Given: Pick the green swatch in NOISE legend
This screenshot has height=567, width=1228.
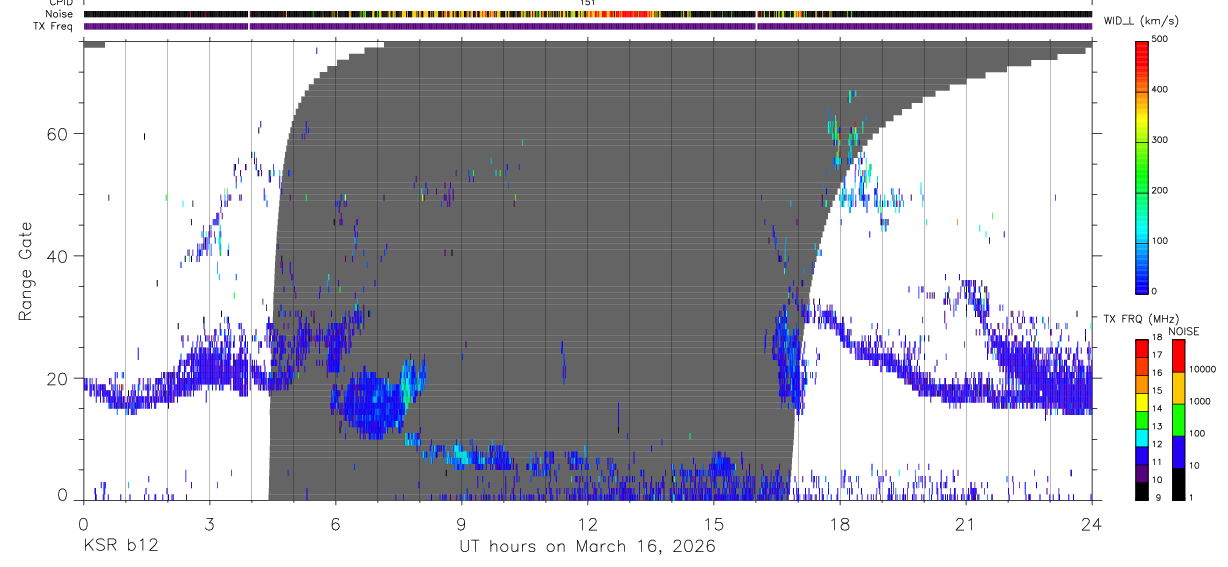Looking at the screenshot, I should 1177,419.
